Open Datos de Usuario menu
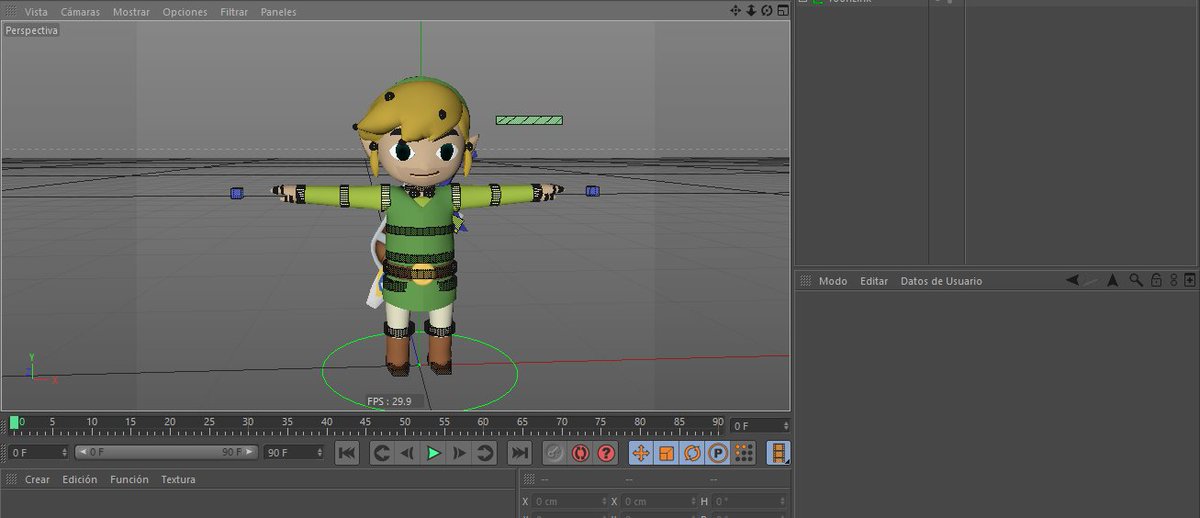 (941, 281)
